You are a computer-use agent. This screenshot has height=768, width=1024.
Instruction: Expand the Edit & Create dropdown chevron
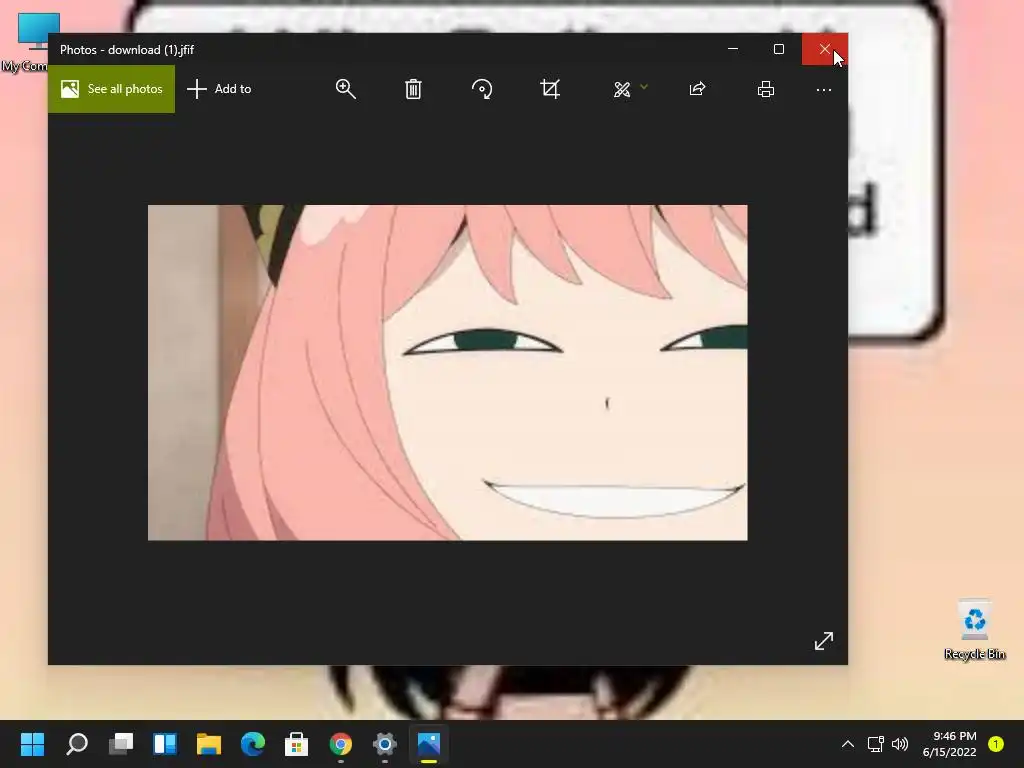[644, 87]
